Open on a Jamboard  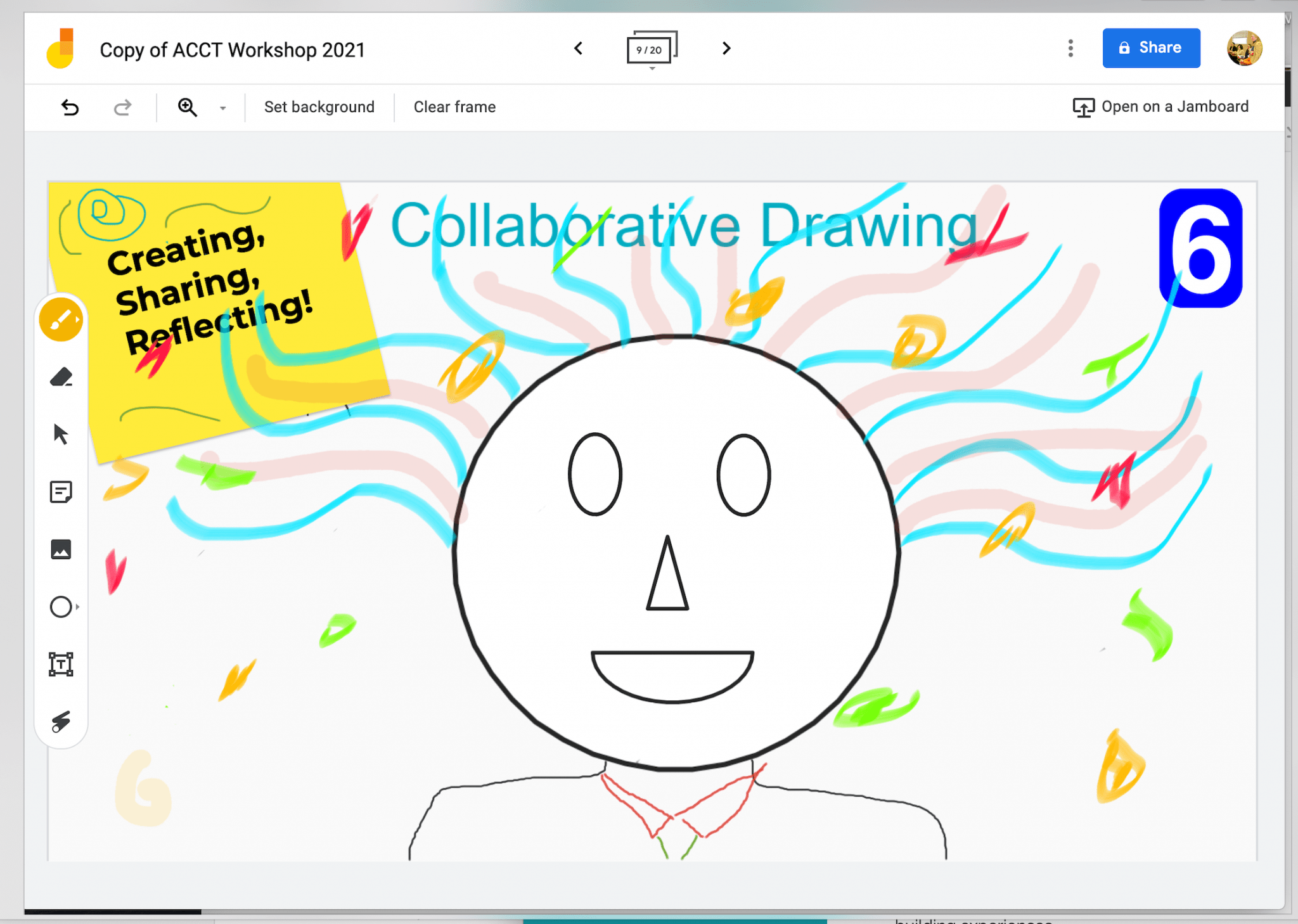1160,107
